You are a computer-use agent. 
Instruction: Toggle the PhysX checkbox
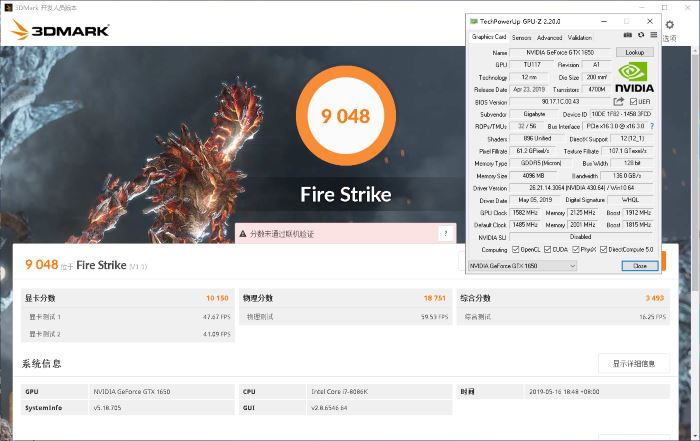[x=575, y=249]
